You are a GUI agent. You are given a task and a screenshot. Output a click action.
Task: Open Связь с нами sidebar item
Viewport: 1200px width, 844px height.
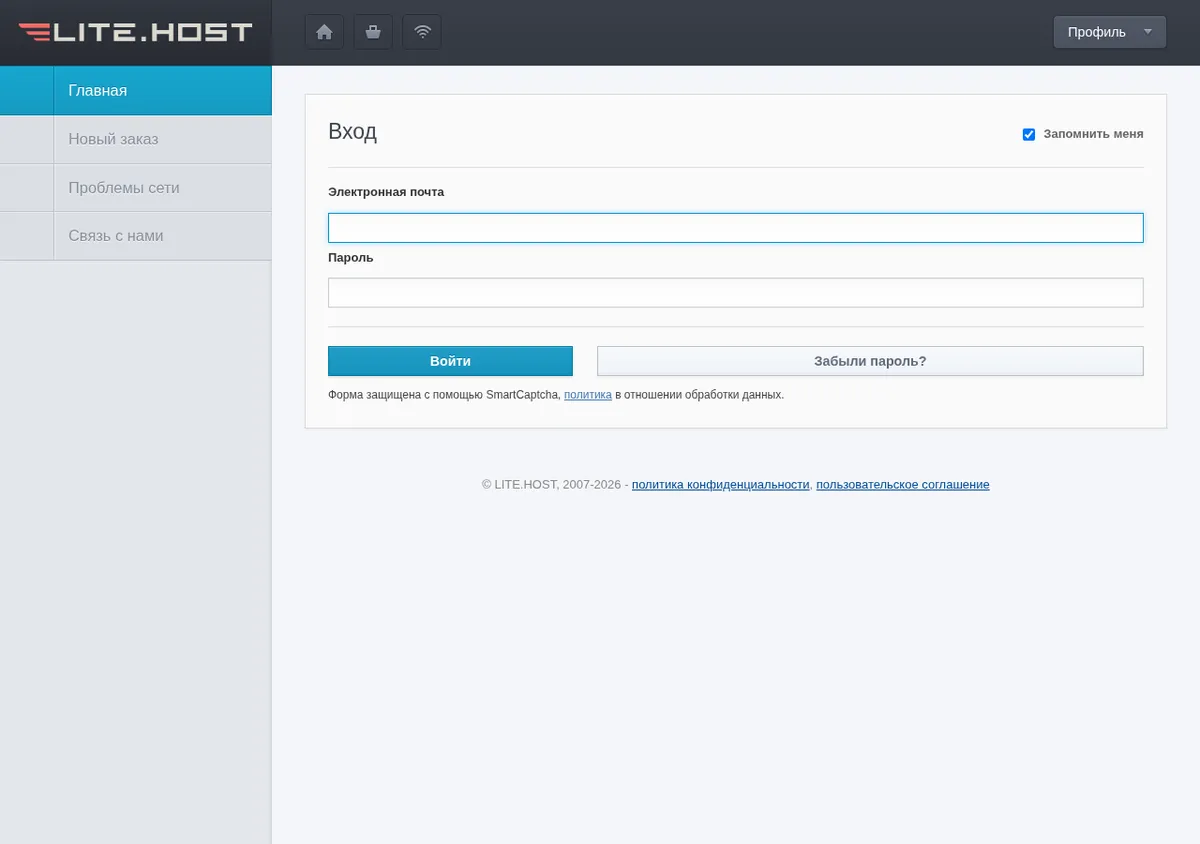(135, 236)
